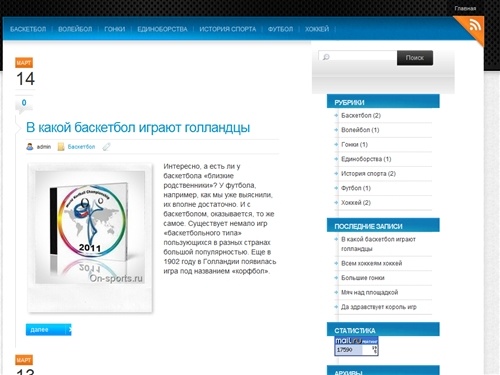
Task: Select Баскетбол (2) in Рубрики
Action: pos(361,115)
